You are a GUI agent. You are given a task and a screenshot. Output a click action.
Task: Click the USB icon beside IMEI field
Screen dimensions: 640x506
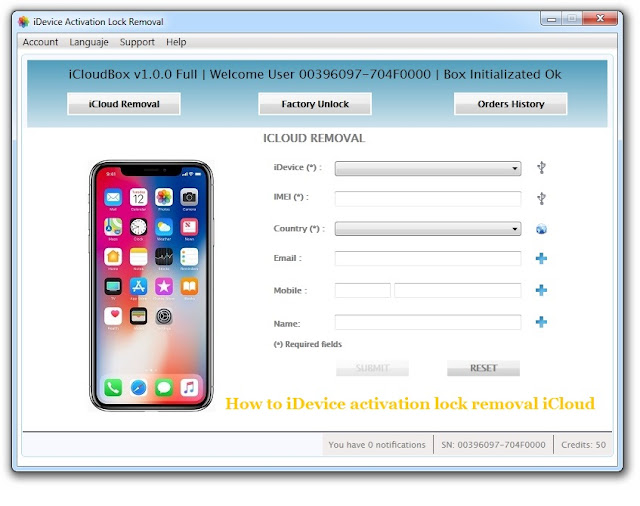point(541,199)
